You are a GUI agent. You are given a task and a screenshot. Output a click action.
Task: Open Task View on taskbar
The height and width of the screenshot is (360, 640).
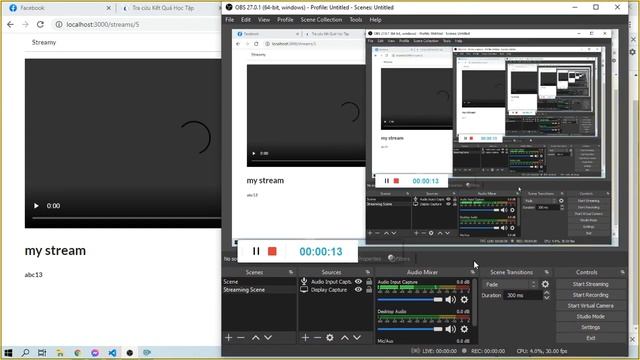pos(42,353)
